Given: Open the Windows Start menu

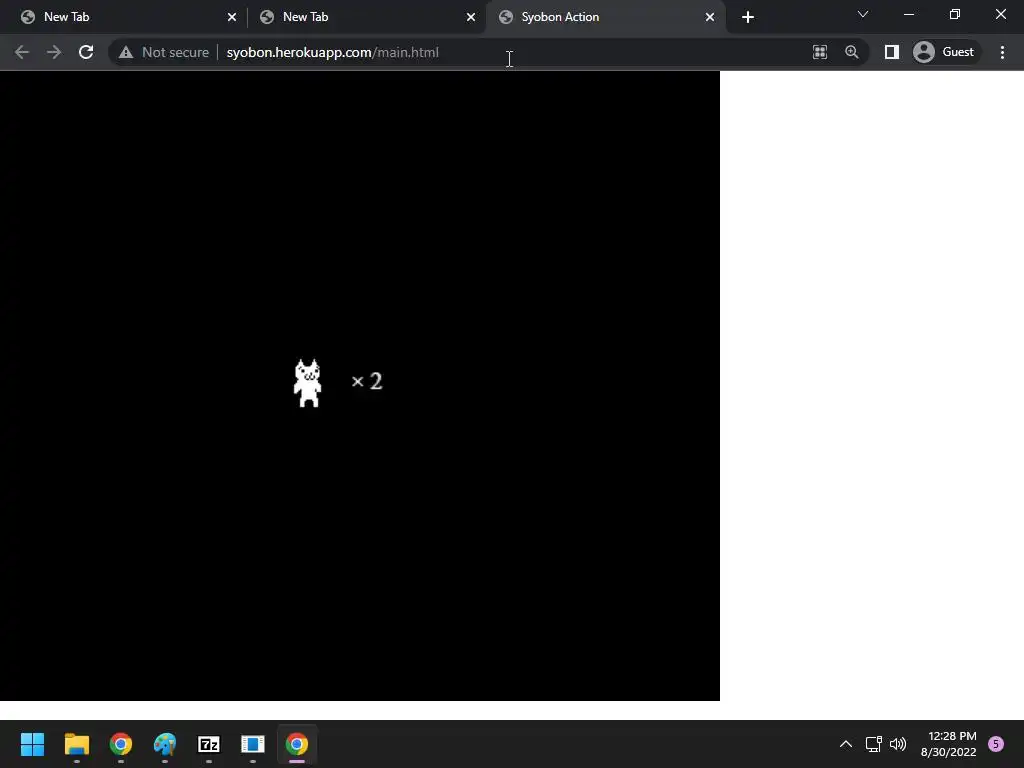Looking at the screenshot, I should point(32,744).
